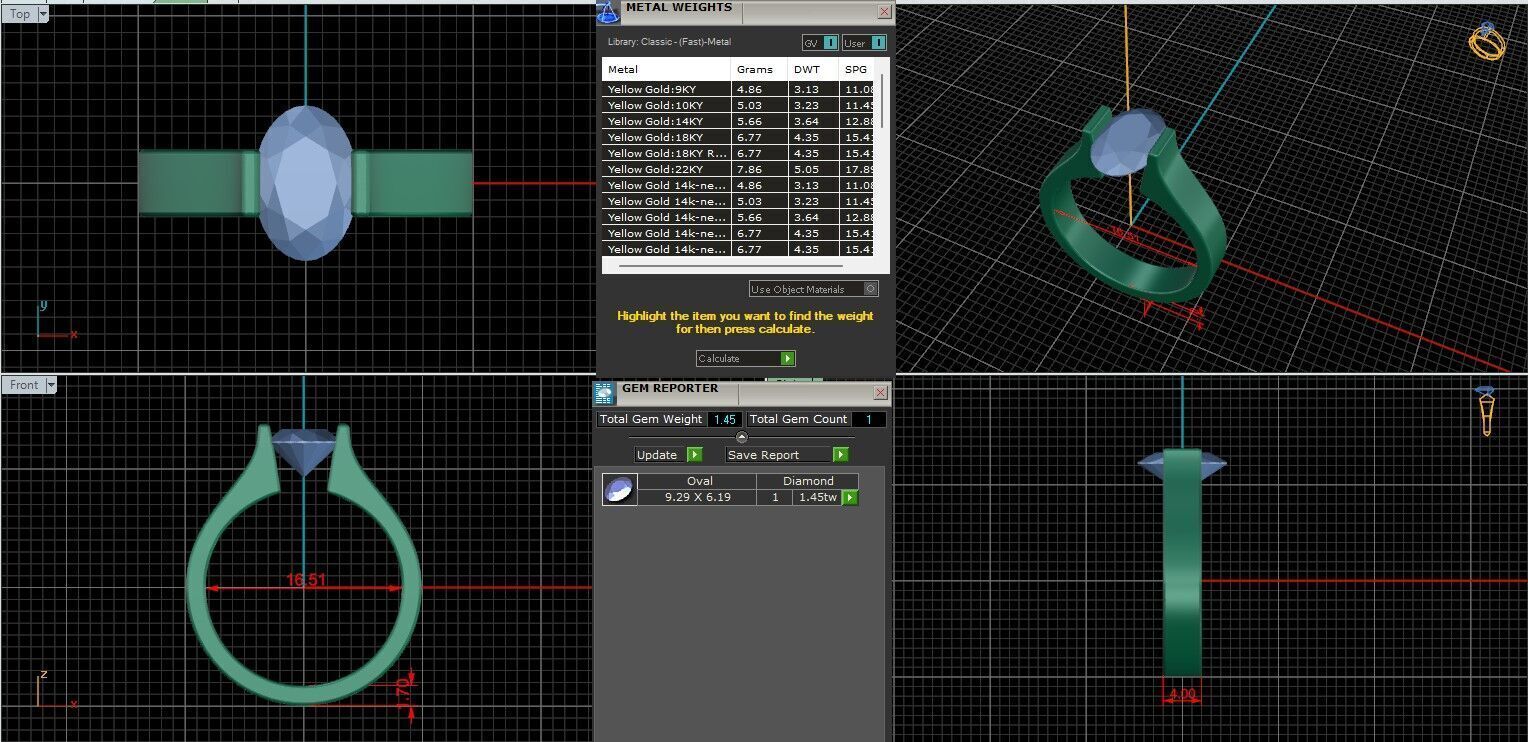This screenshot has width=1528, height=742.
Task: Select the Yellow Gold:9KY row
Action: pyautogui.click(x=740, y=89)
